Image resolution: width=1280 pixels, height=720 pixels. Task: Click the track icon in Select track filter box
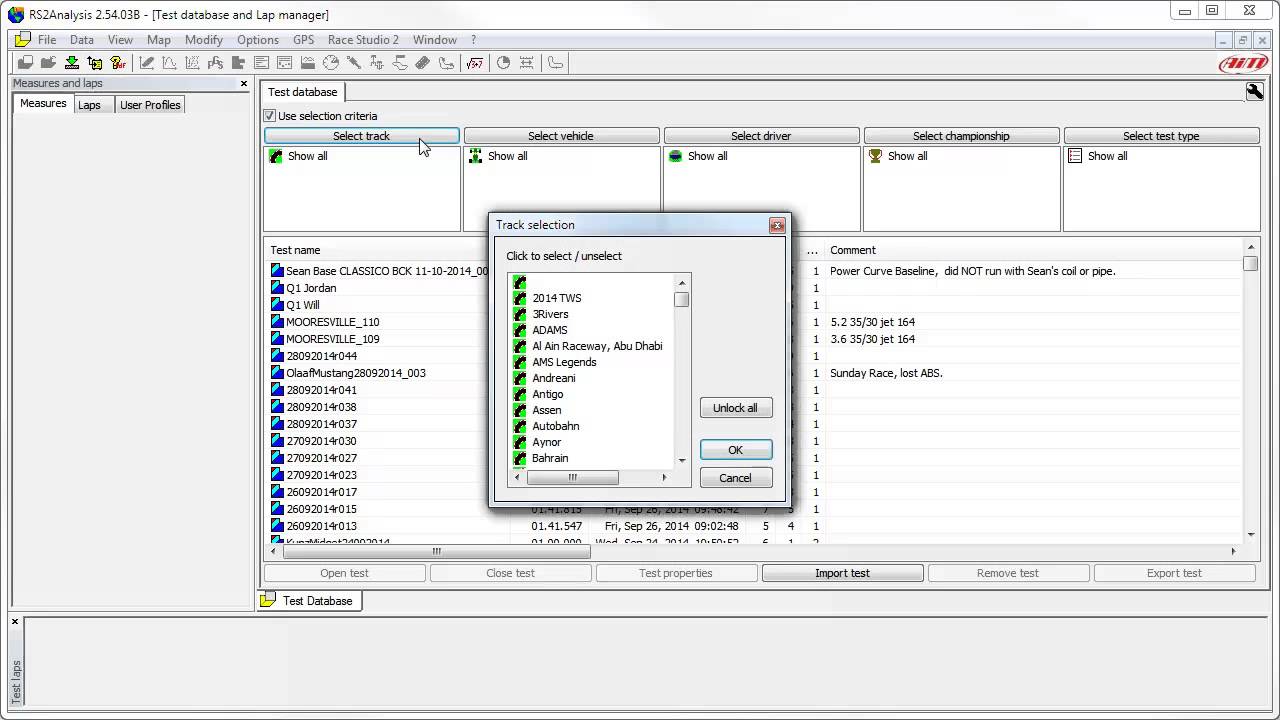click(x=276, y=156)
